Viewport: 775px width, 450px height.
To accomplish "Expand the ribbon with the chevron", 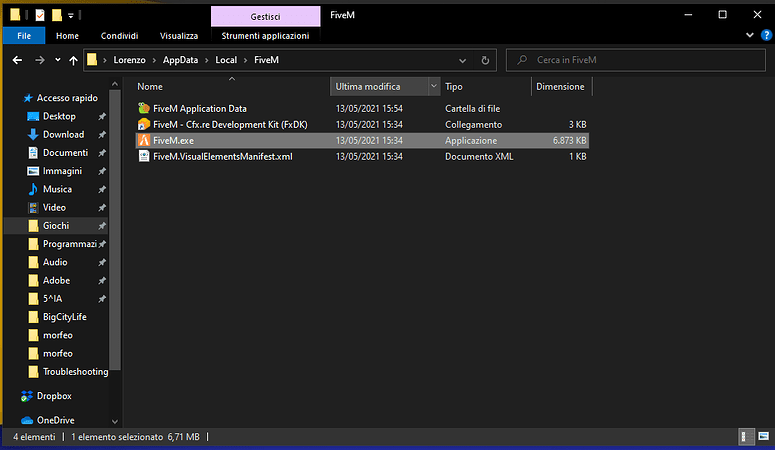I will point(750,35).
